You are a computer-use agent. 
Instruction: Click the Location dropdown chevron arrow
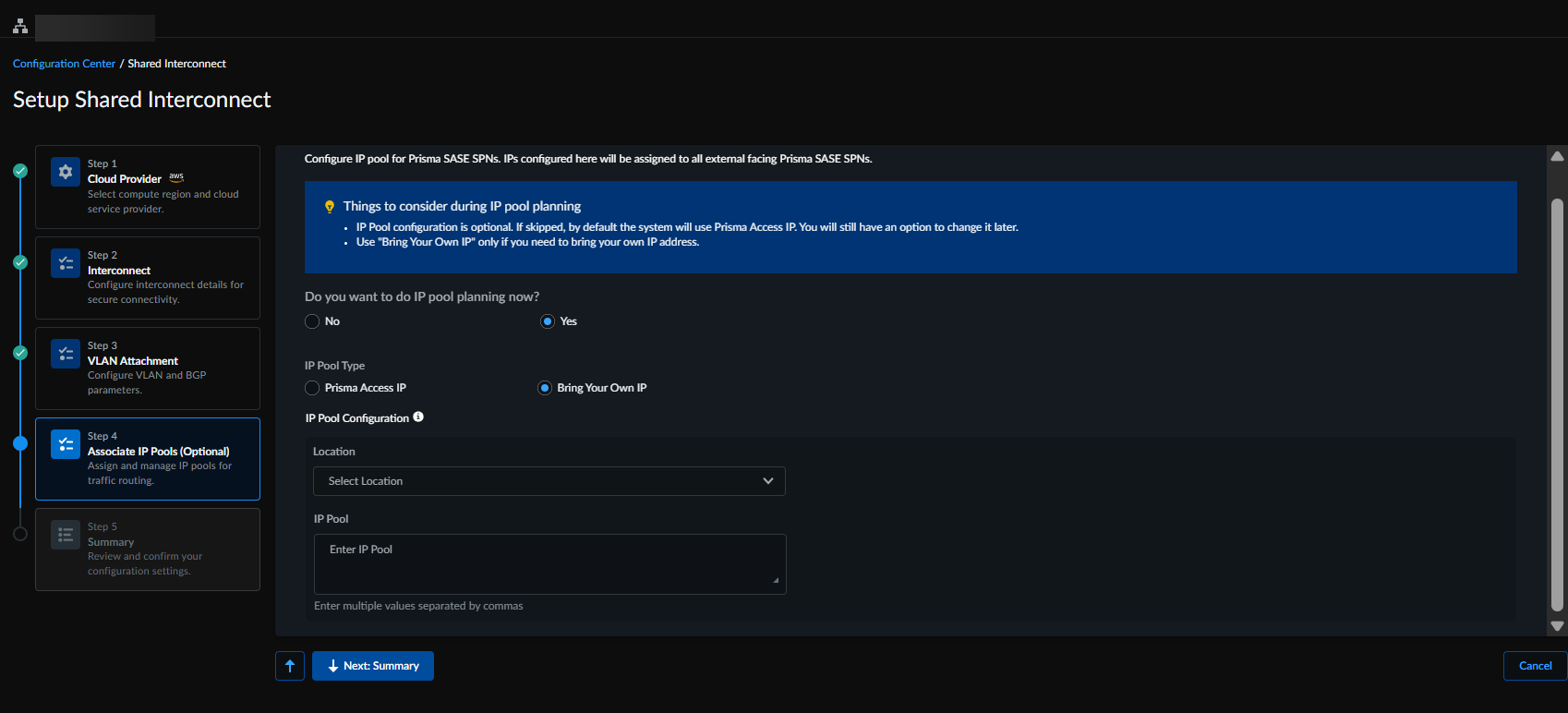coord(767,481)
